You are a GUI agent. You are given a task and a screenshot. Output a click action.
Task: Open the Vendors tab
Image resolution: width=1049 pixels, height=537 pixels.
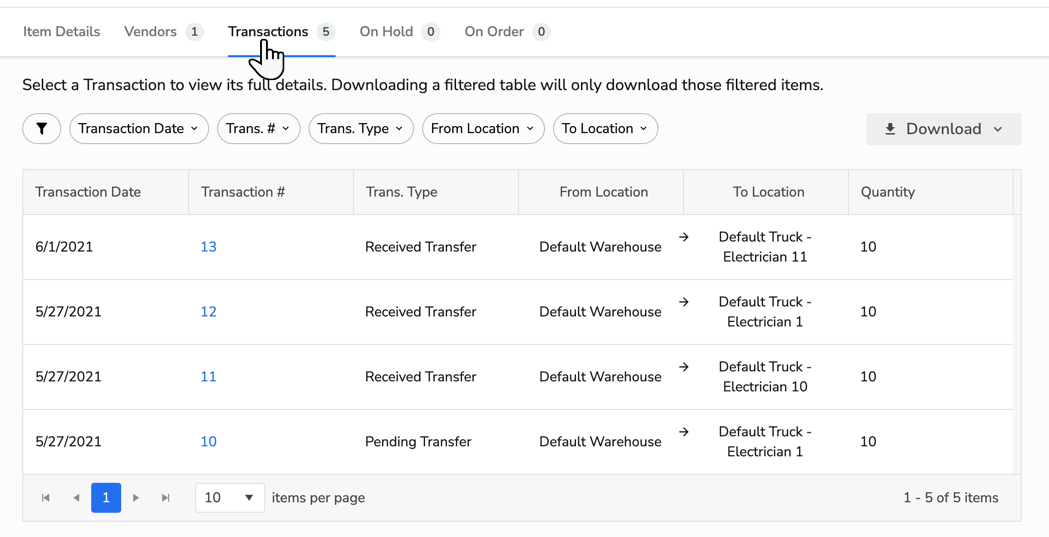click(162, 32)
